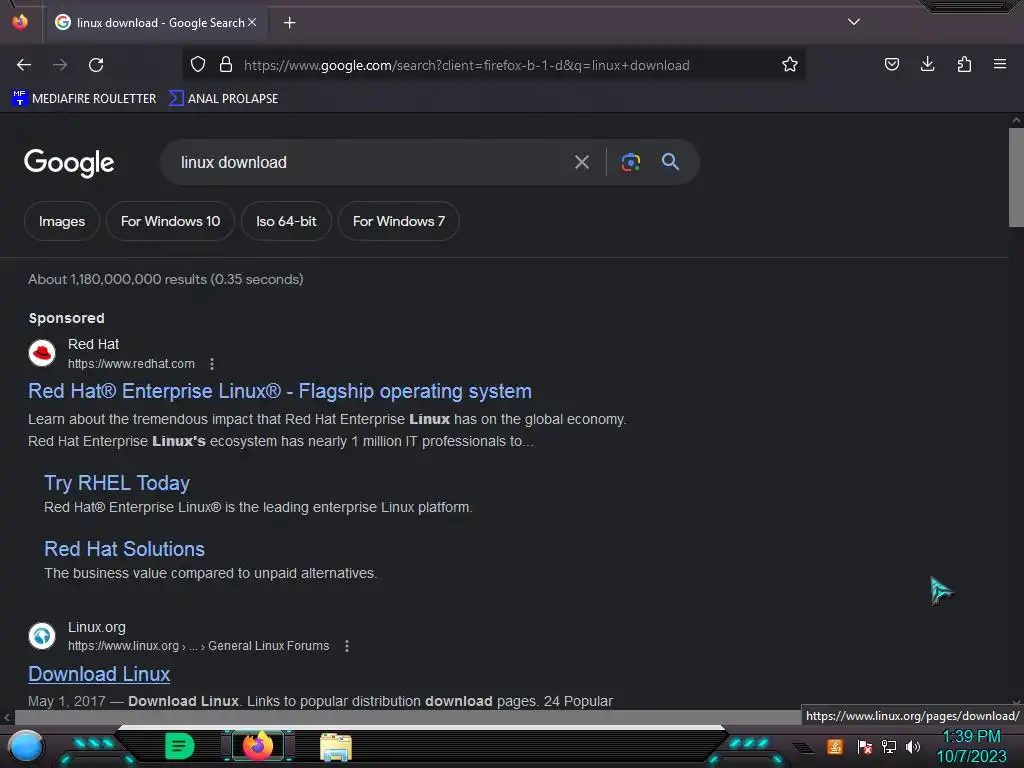Click the vertical scrollbar thumb
1024x768 pixels.
click(x=1016, y=178)
